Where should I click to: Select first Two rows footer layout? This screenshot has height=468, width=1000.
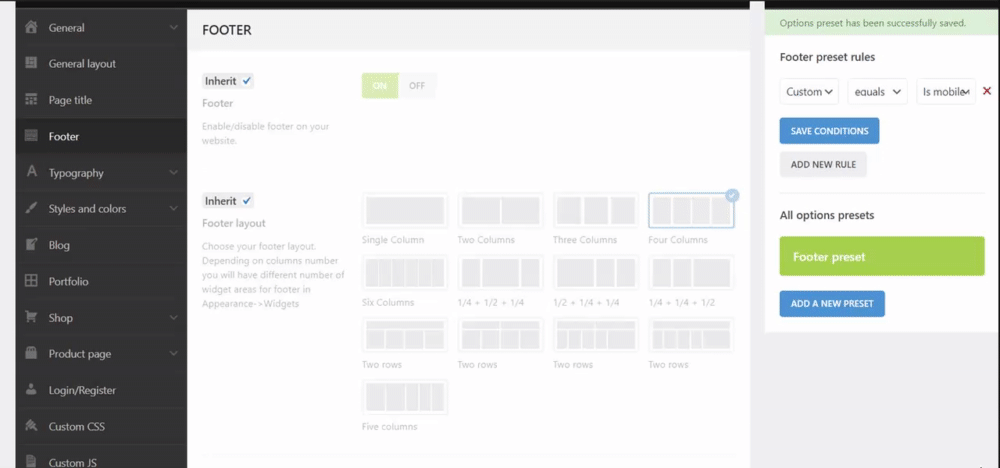coord(404,335)
